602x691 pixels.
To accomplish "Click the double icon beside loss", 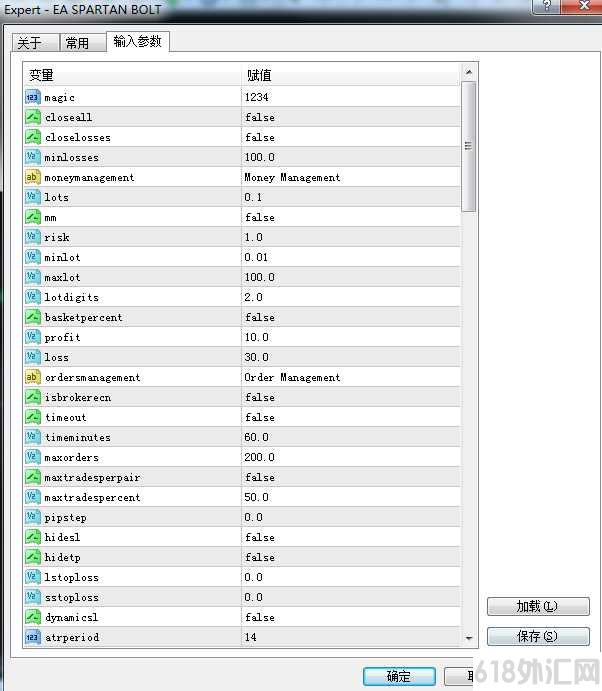I will point(33,357).
